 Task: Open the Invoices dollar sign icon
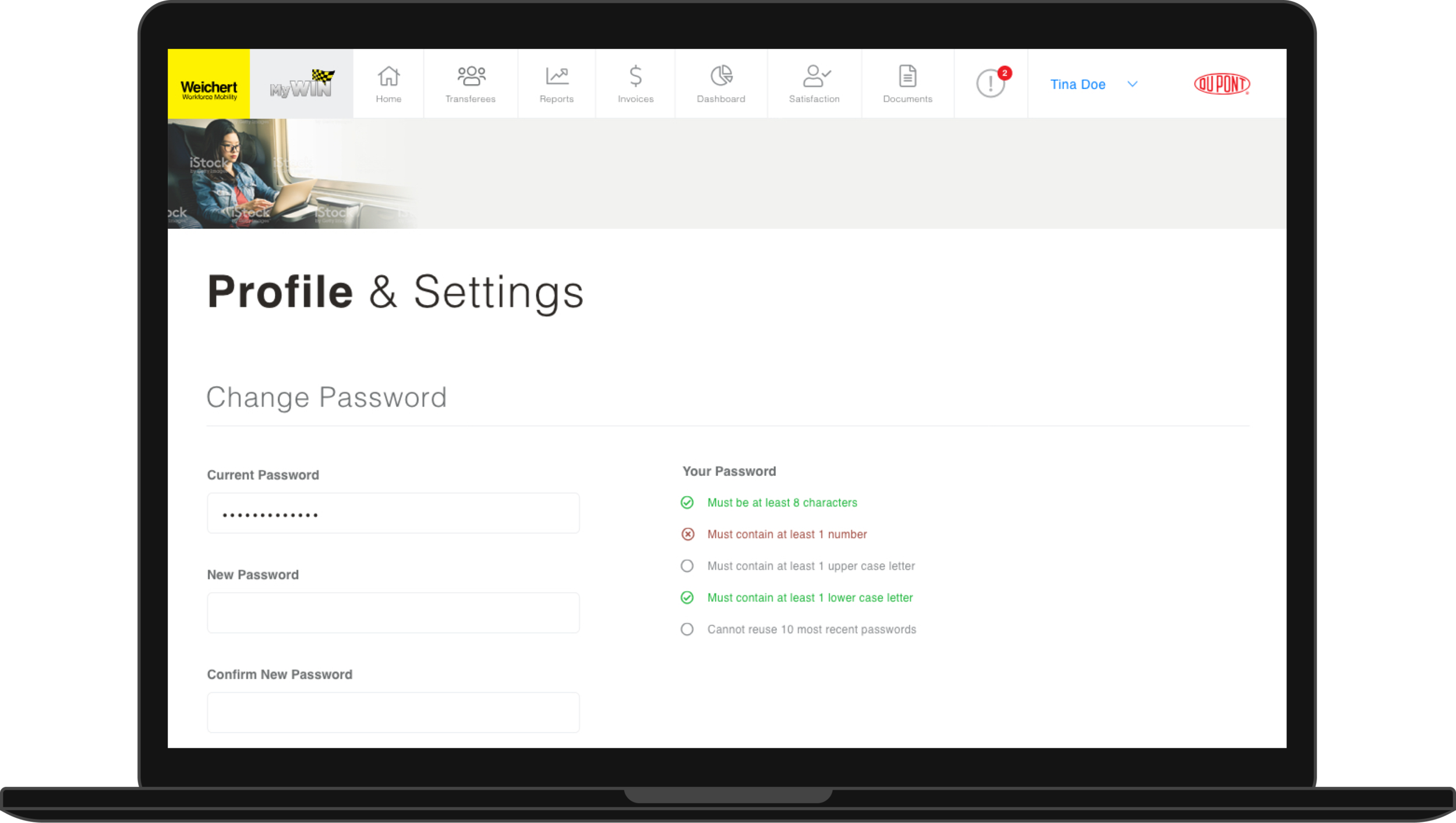(635, 76)
